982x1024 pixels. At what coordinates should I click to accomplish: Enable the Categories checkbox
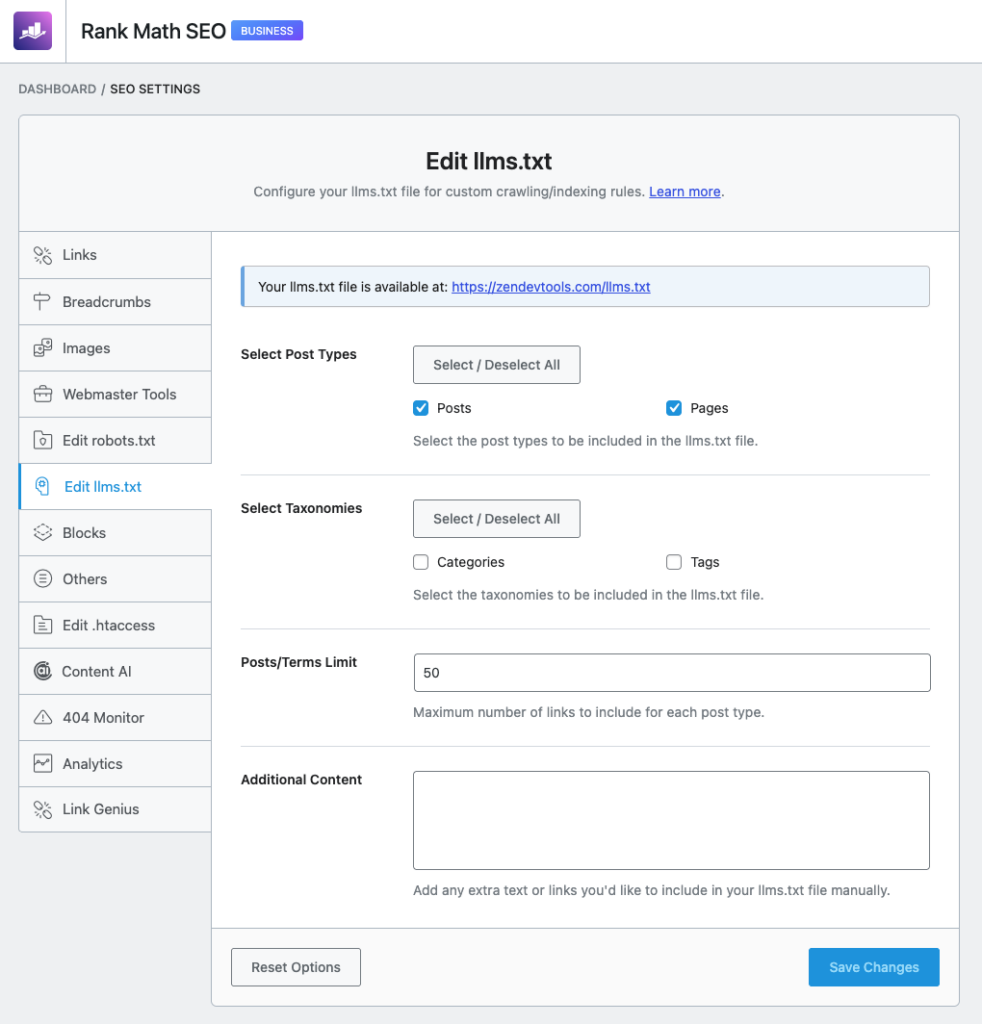tap(420, 562)
